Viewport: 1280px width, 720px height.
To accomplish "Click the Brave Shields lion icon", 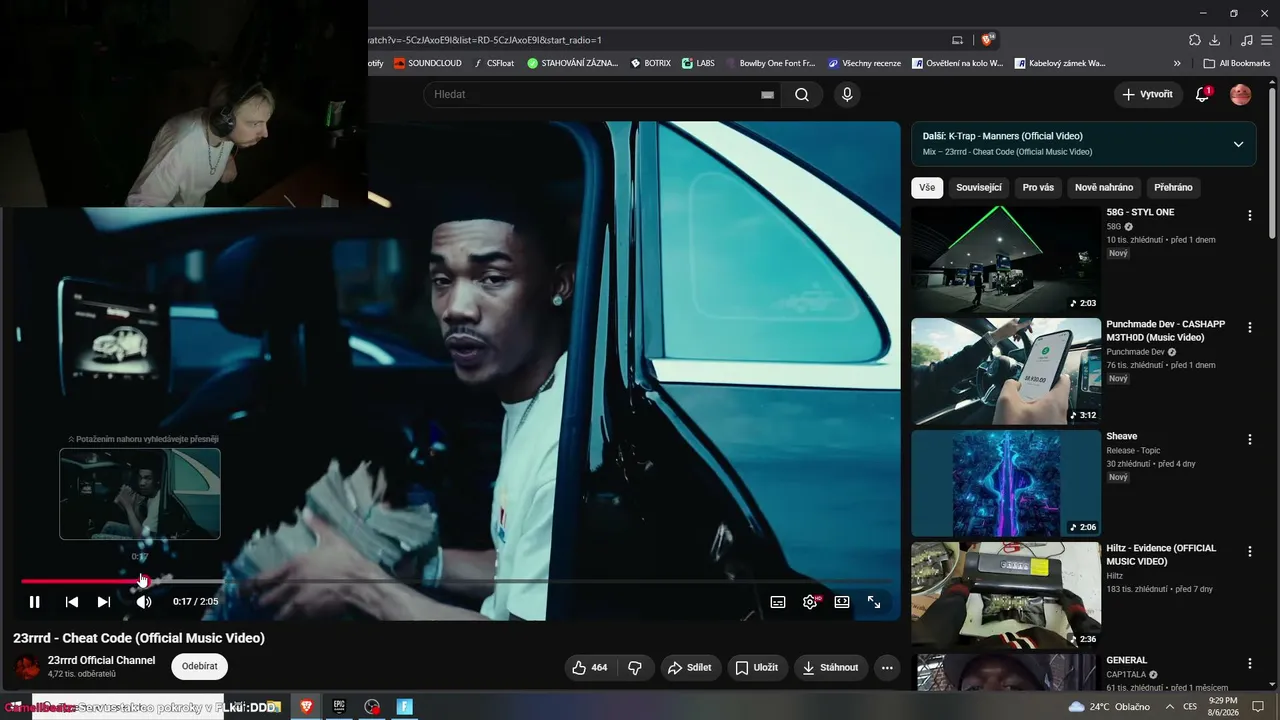I will point(987,40).
